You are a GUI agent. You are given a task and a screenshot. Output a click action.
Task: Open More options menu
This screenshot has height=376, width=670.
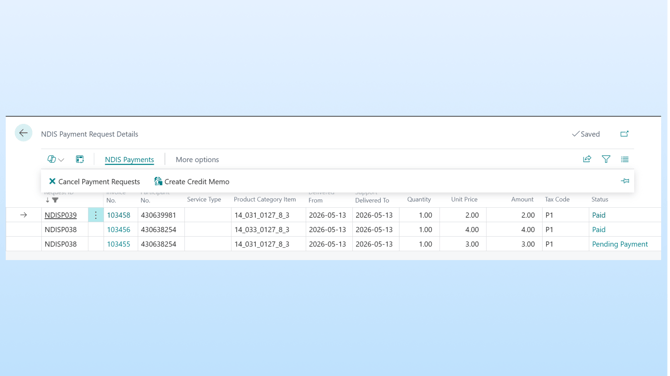click(x=197, y=159)
